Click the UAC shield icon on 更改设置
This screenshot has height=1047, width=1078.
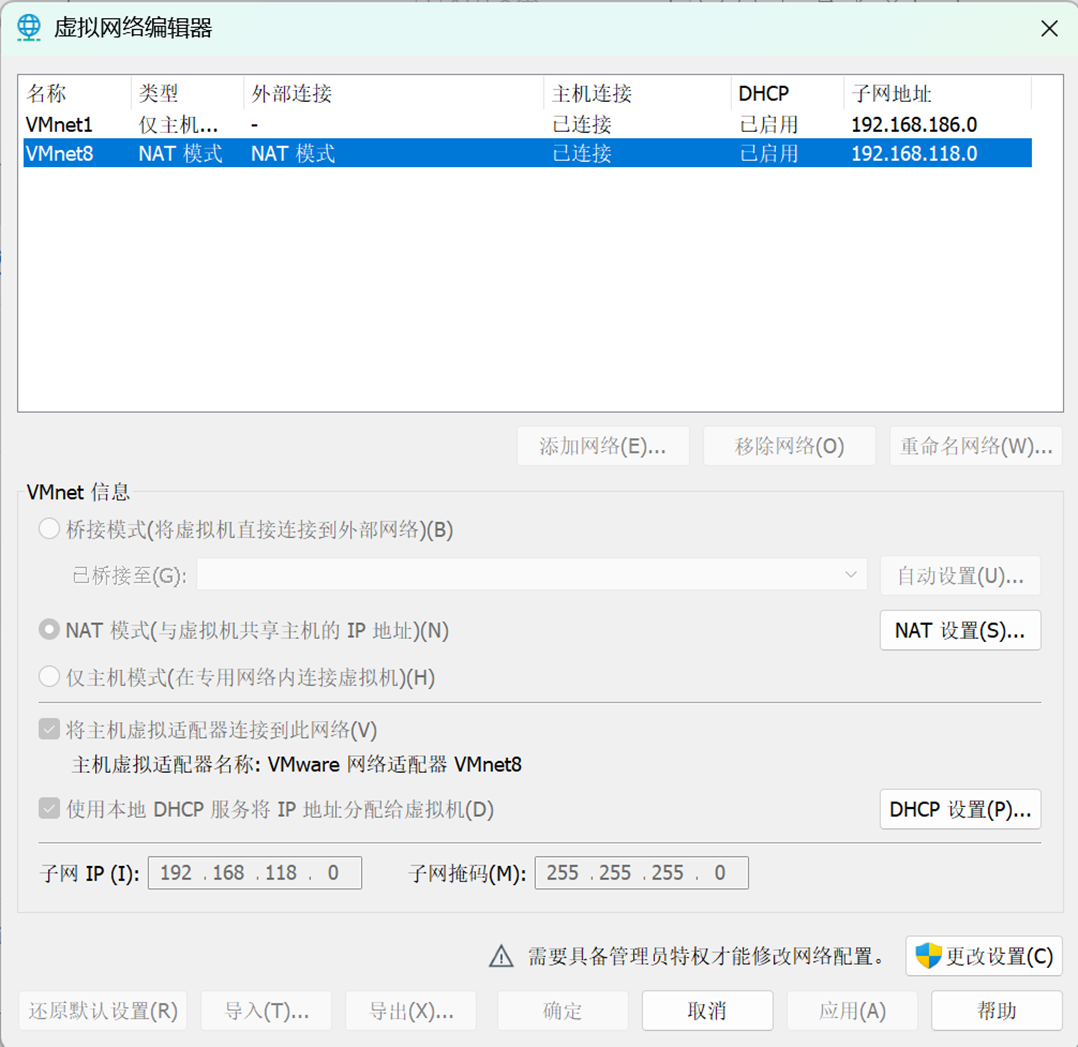pos(927,956)
